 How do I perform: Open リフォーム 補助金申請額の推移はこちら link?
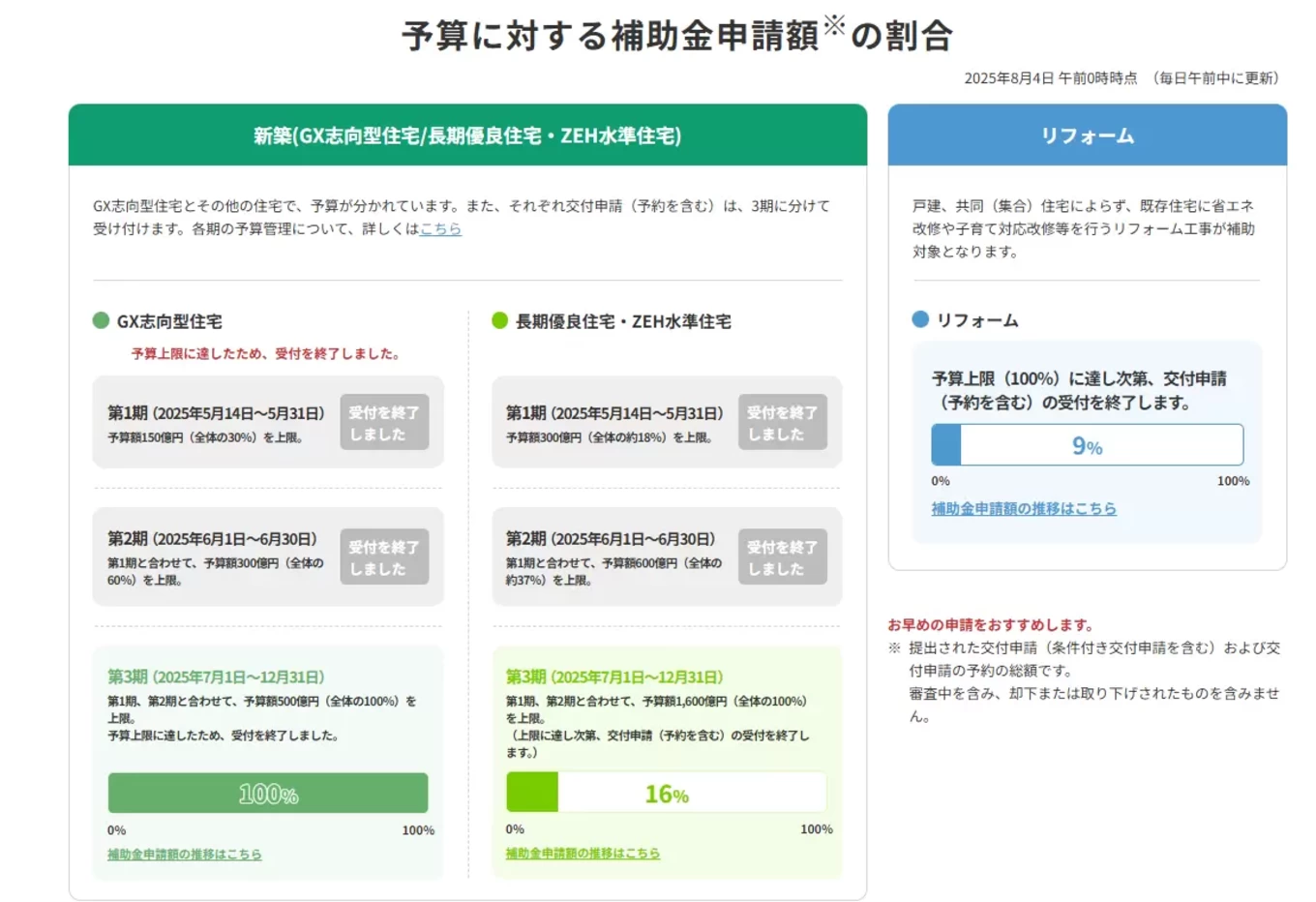[x=1024, y=508]
